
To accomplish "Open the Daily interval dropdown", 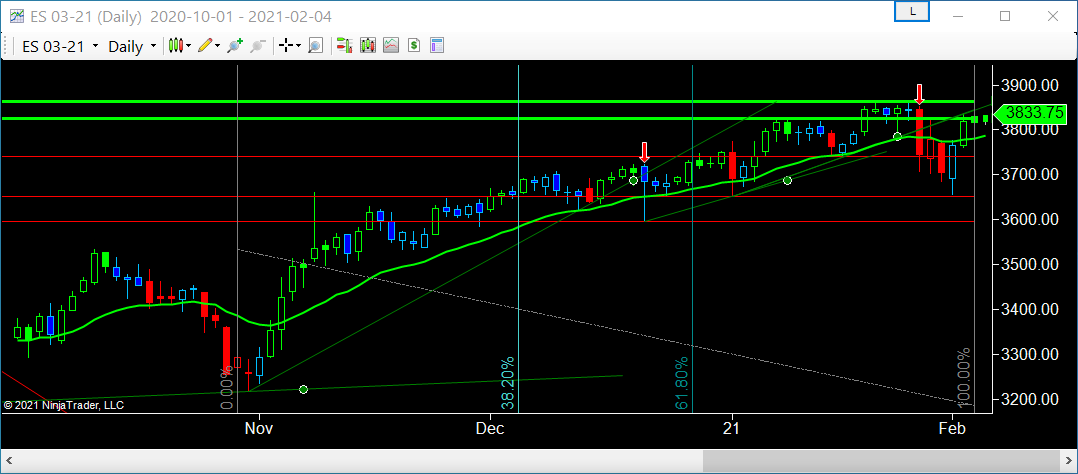I will pos(132,46).
